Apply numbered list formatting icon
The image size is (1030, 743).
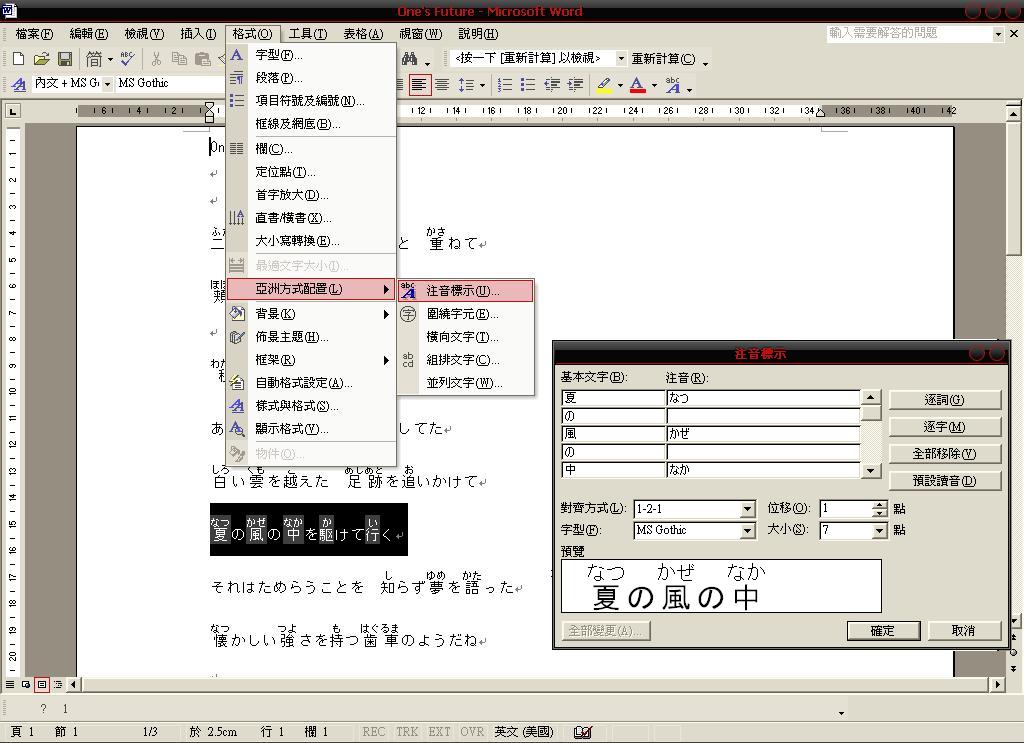(504, 84)
